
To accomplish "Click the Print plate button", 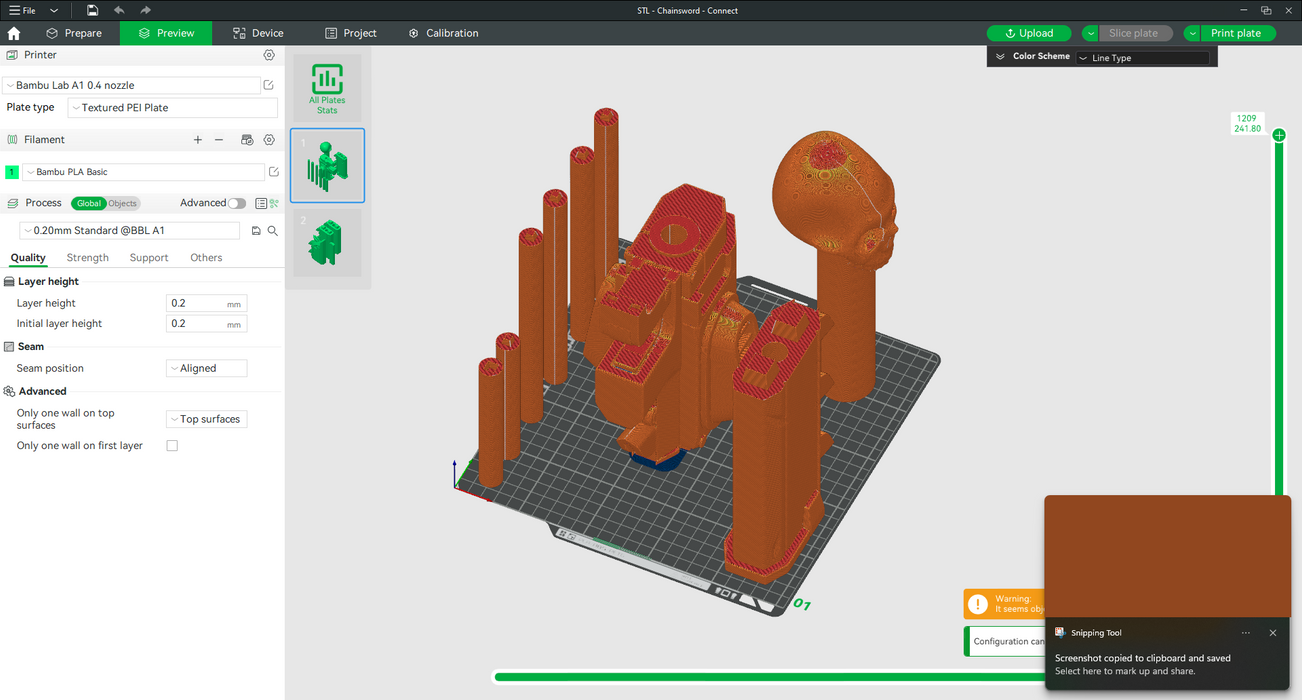I will pos(1236,33).
